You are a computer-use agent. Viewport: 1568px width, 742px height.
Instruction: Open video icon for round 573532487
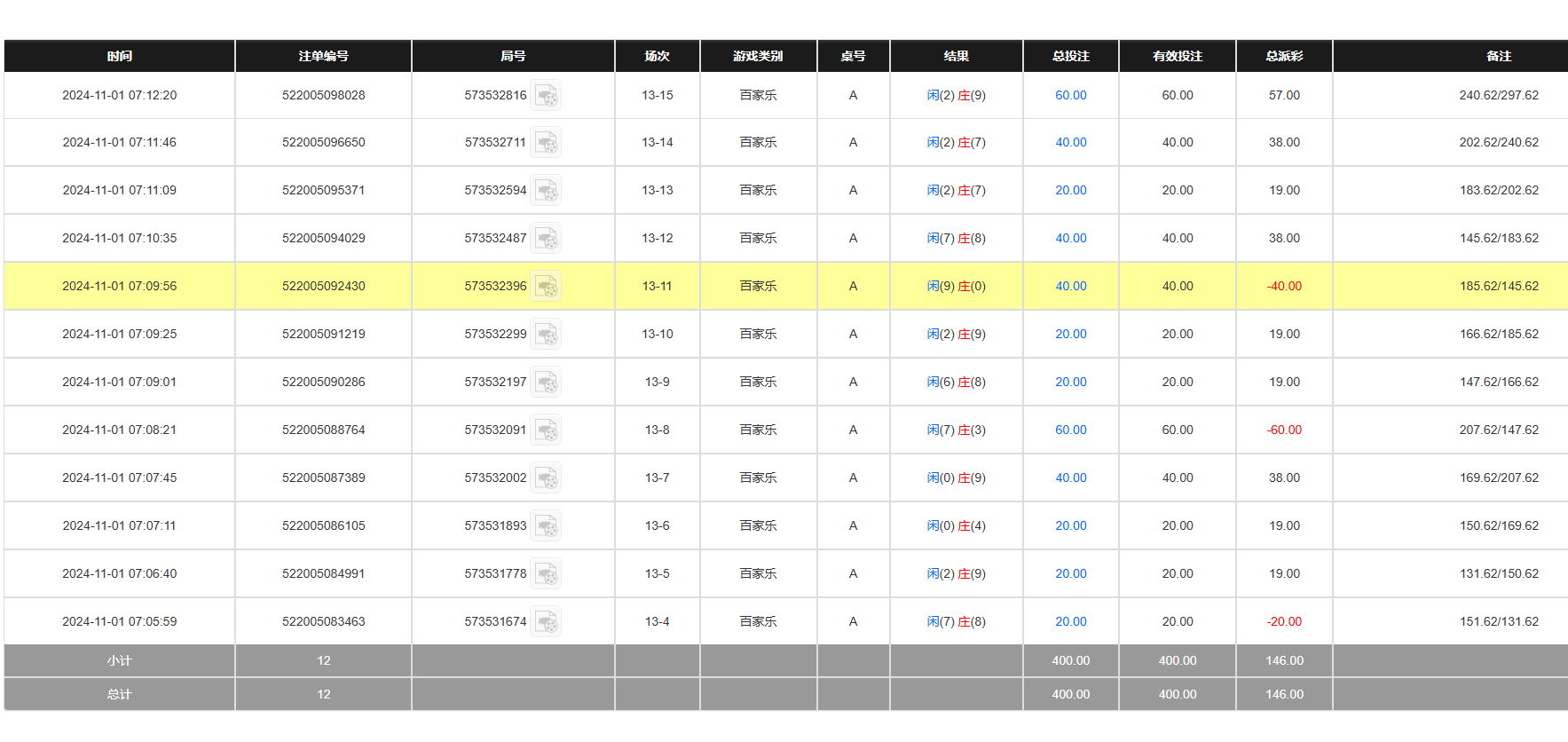[546, 239]
